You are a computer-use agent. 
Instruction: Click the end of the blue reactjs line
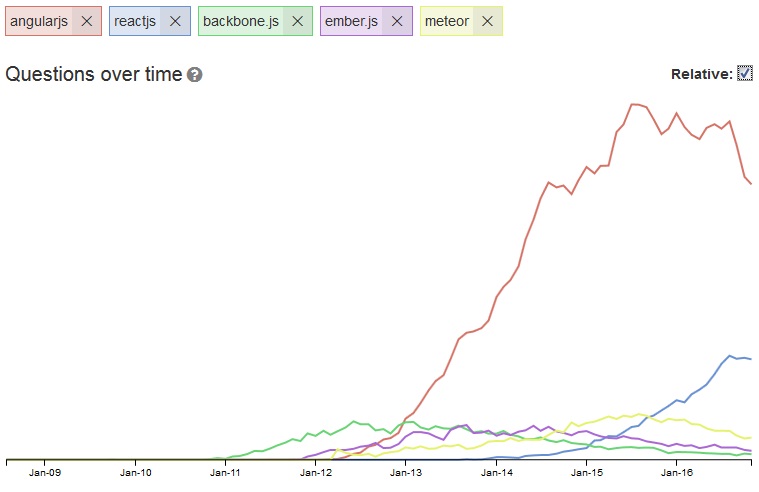point(750,359)
